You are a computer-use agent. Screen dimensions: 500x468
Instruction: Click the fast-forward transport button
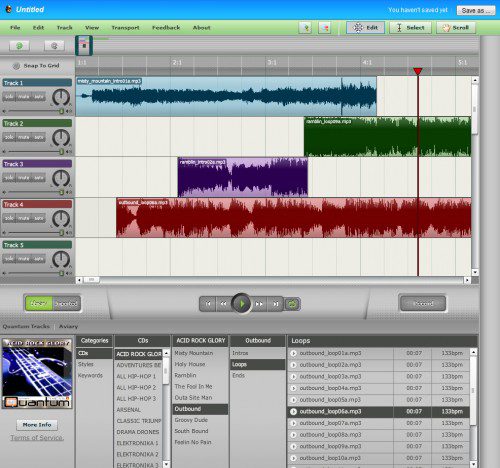259,304
